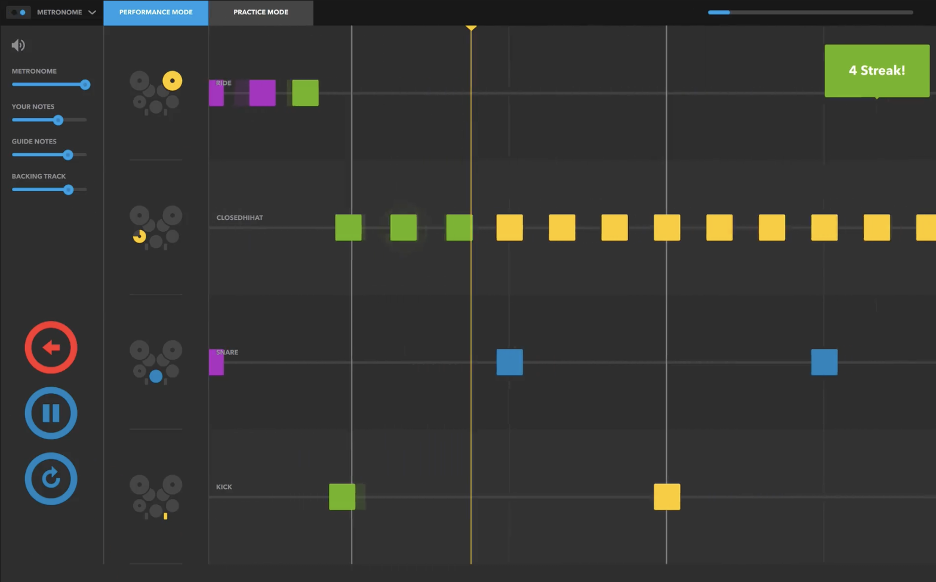
Task: Toggle the metronome on/off switch
Action: coord(18,13)
